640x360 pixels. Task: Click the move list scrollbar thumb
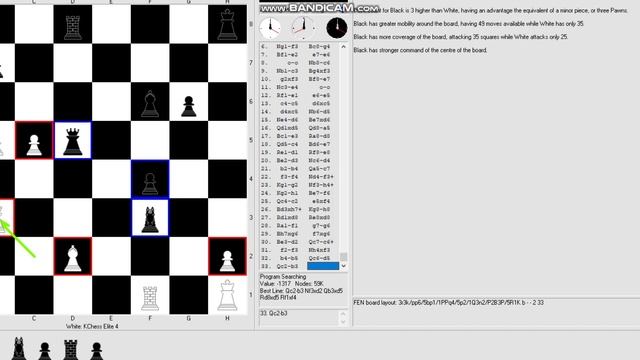point(343,257)
